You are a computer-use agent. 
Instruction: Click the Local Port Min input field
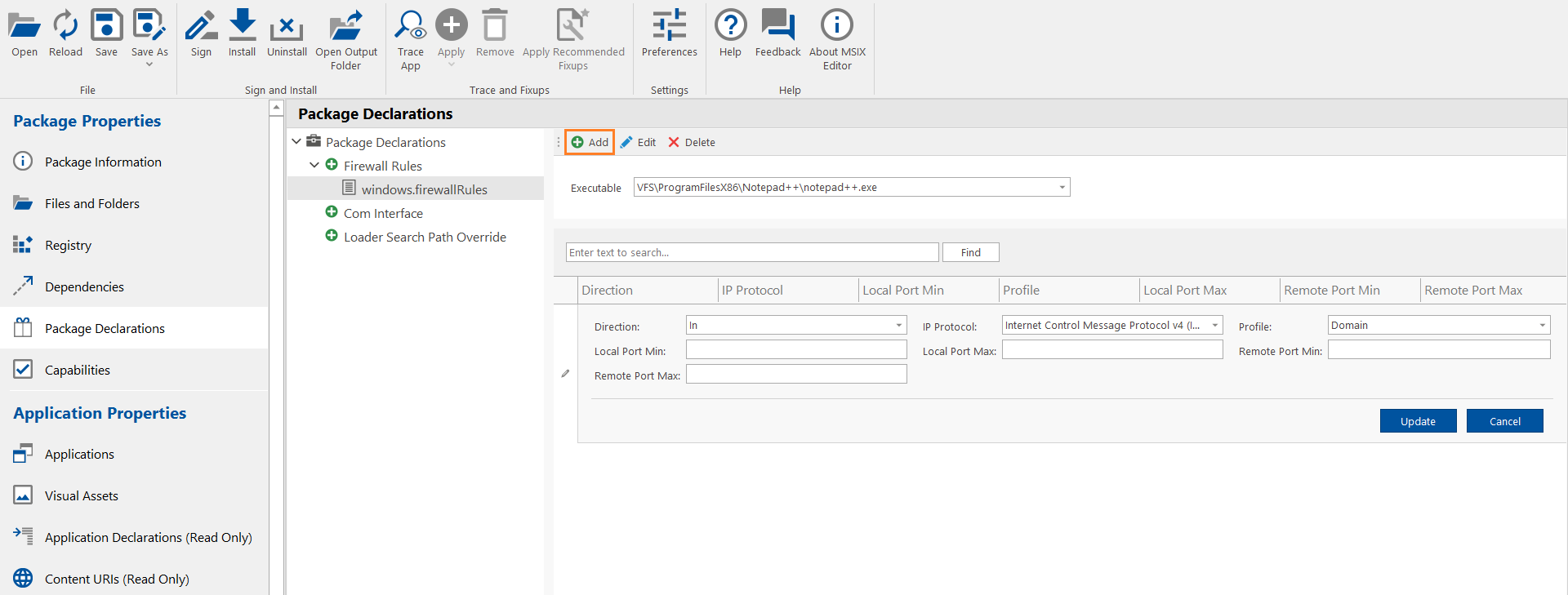pos(796,350)
